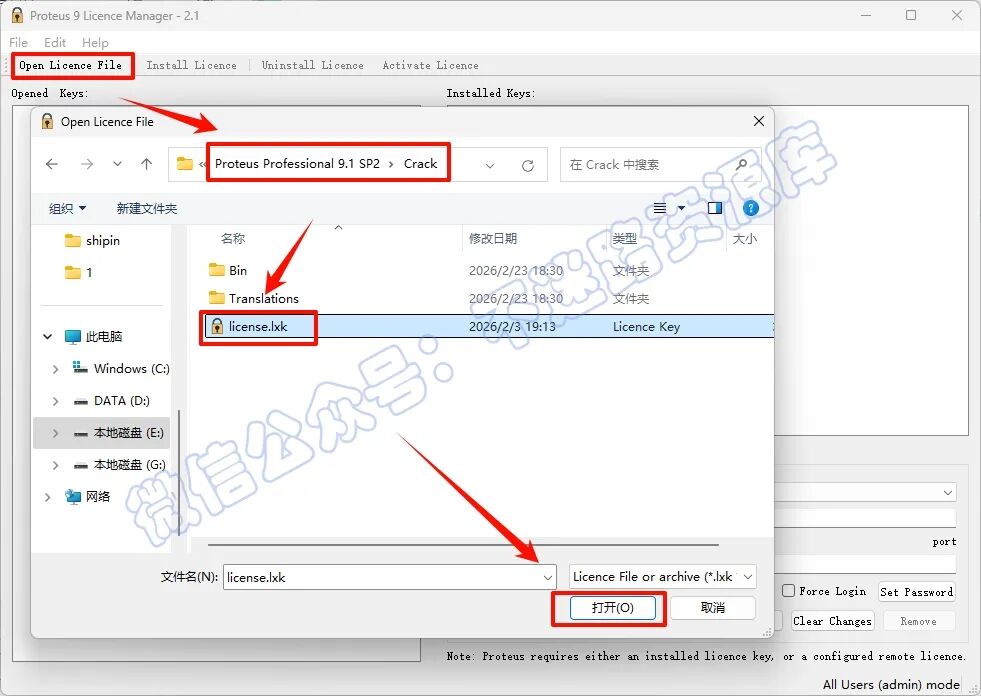
Task: Click the 打开(O) Open button
Action: click(612, 608)
